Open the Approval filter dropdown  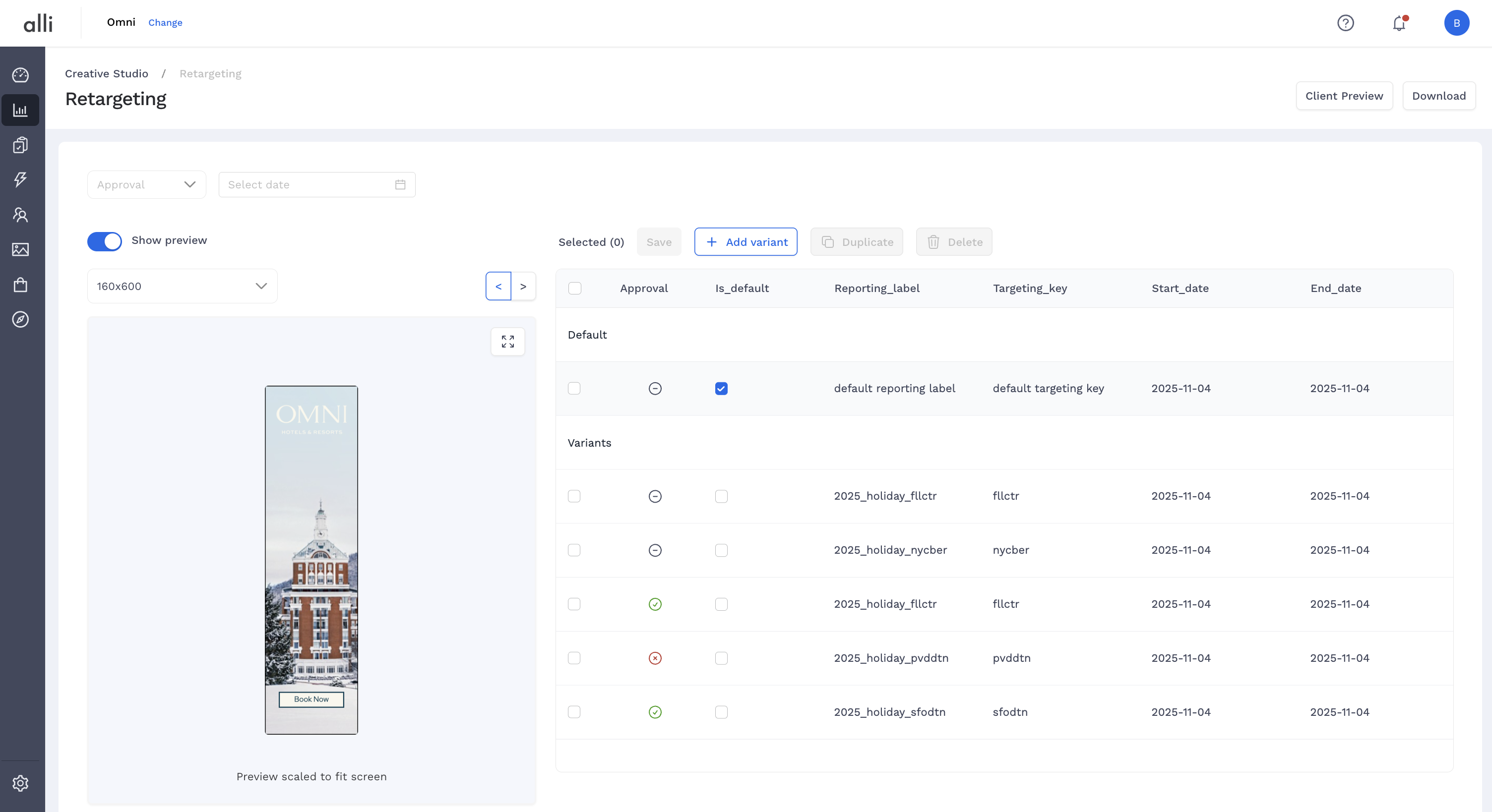click(146, 184)
